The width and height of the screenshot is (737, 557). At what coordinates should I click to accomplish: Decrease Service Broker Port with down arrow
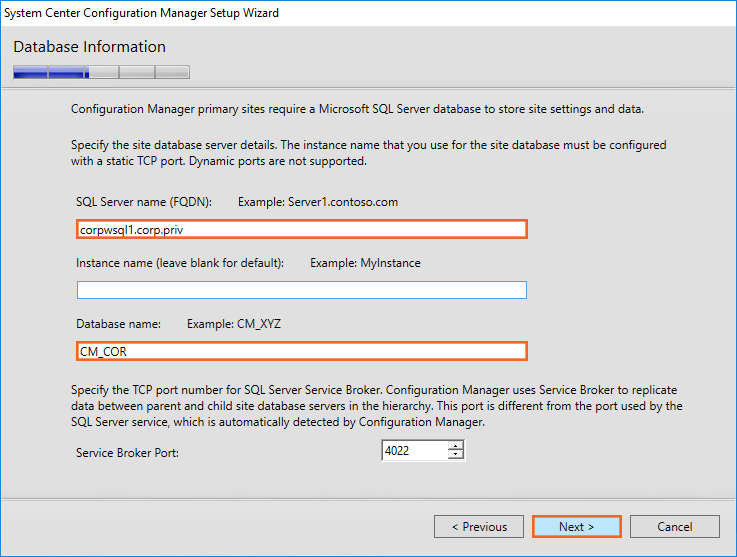coord(456,456)
